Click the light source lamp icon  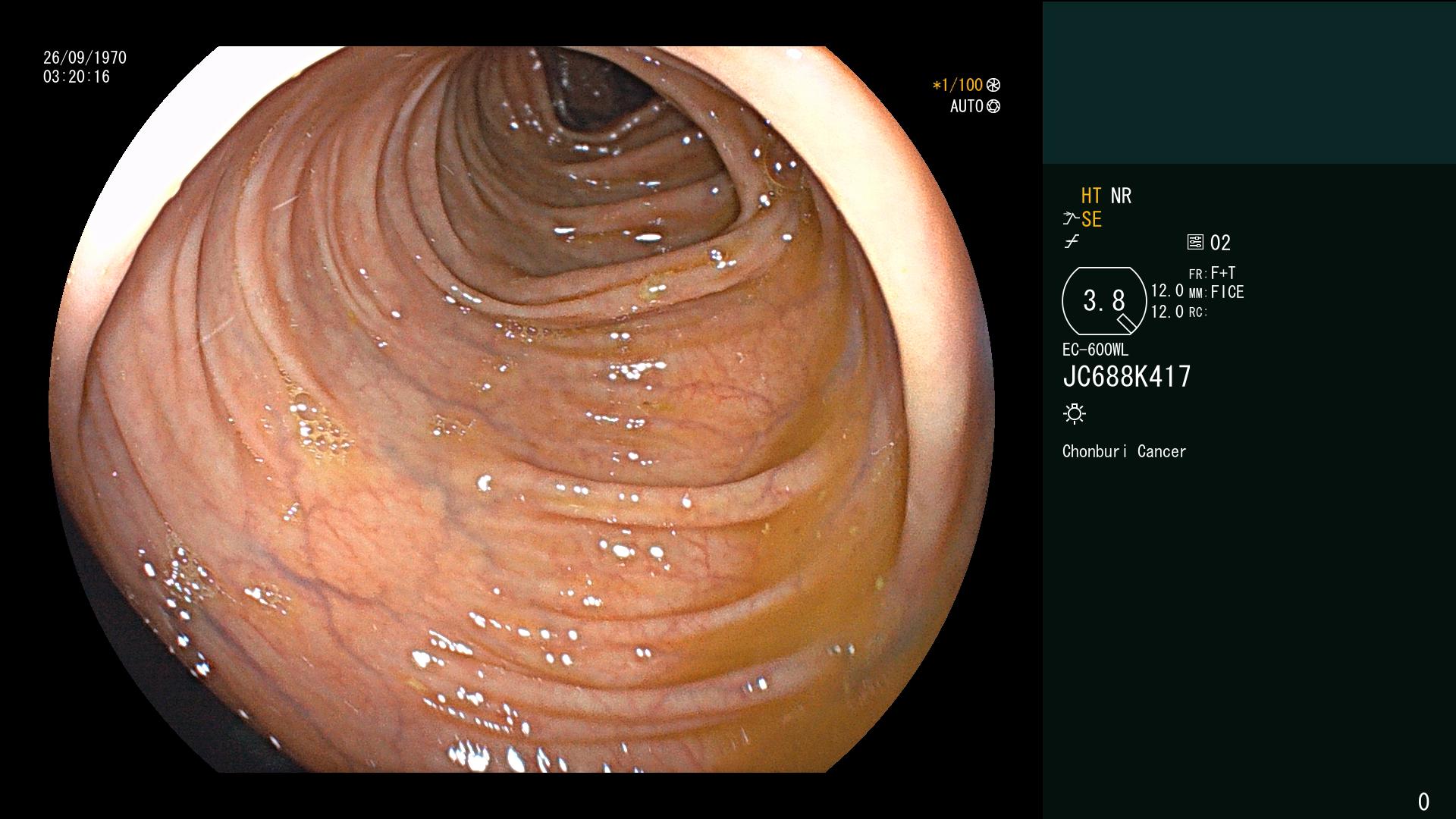(x=1075, y=414)
